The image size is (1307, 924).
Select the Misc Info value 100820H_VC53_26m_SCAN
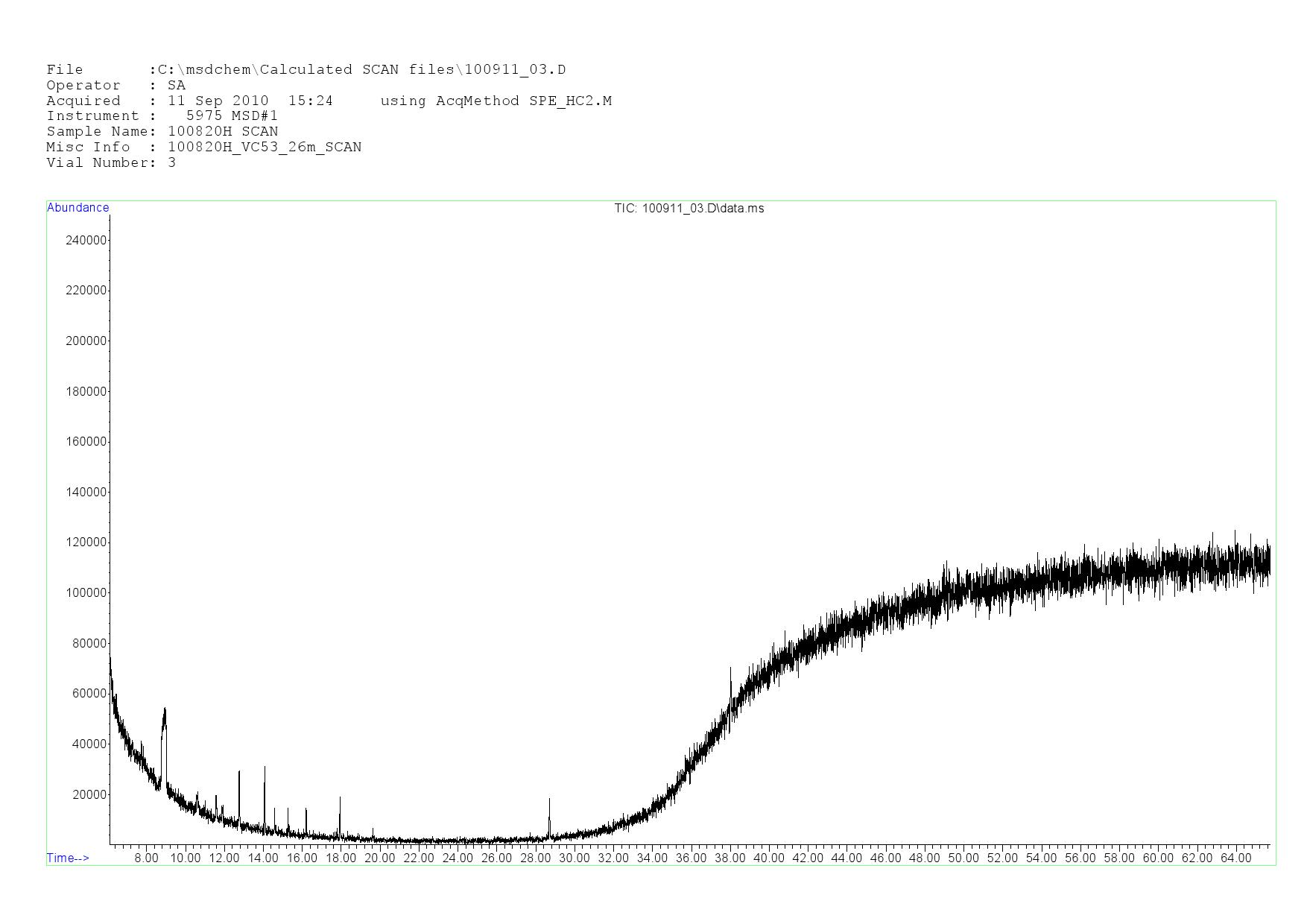(265, 148)
